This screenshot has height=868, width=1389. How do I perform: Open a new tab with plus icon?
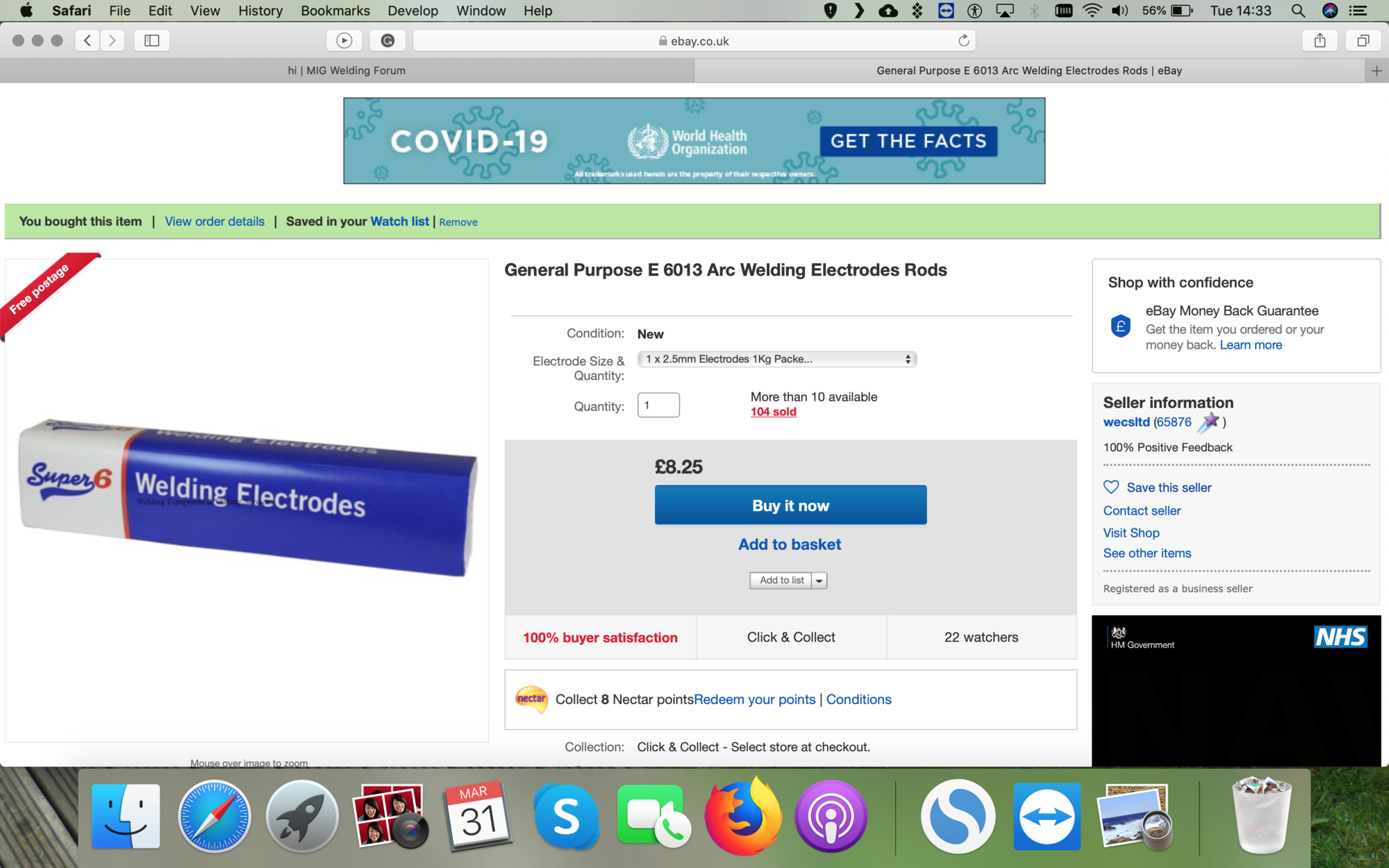pyautogui.click(x=1376, y=71)
